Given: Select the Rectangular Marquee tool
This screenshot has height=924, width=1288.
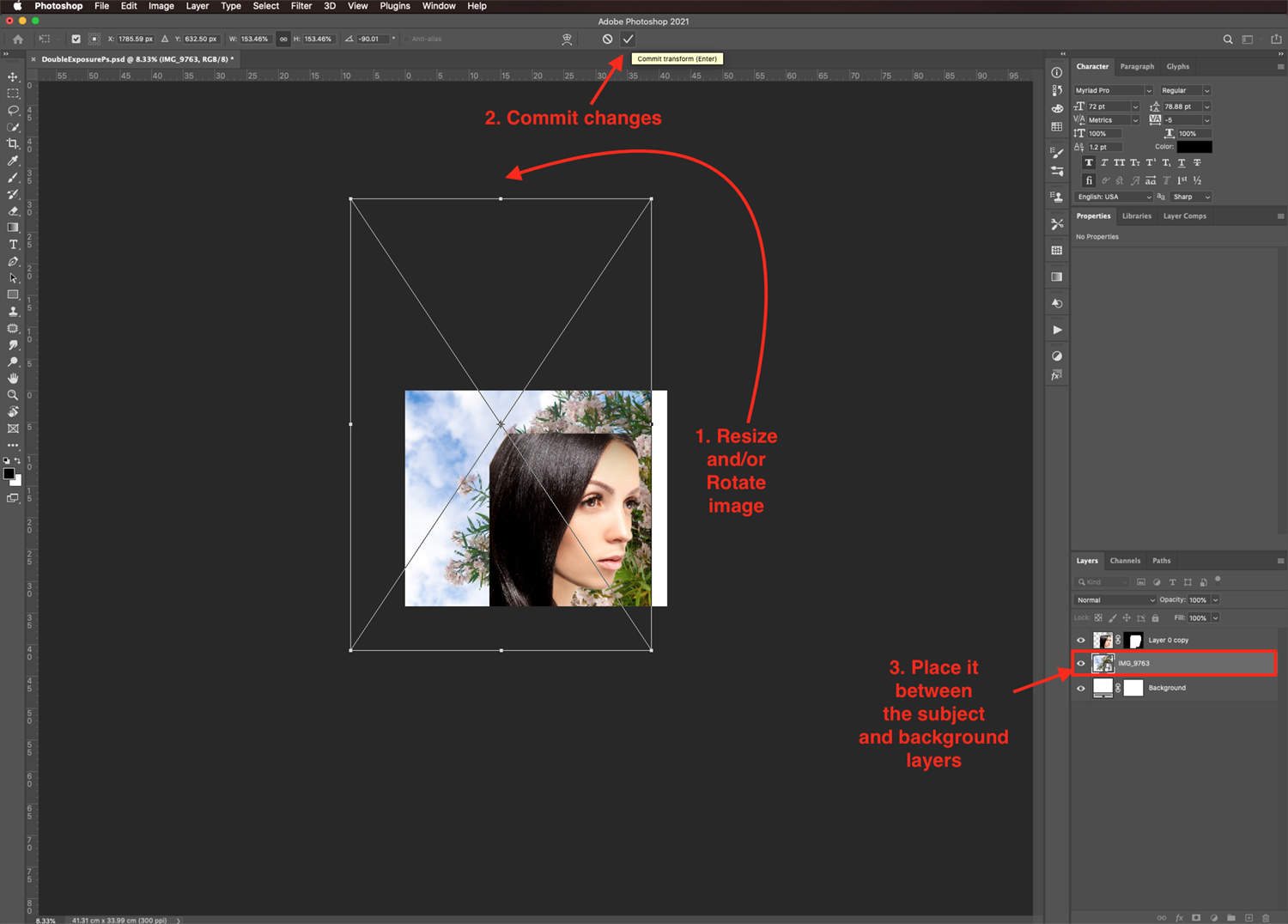Looking at the screenshot, I should tap(13, 94).
